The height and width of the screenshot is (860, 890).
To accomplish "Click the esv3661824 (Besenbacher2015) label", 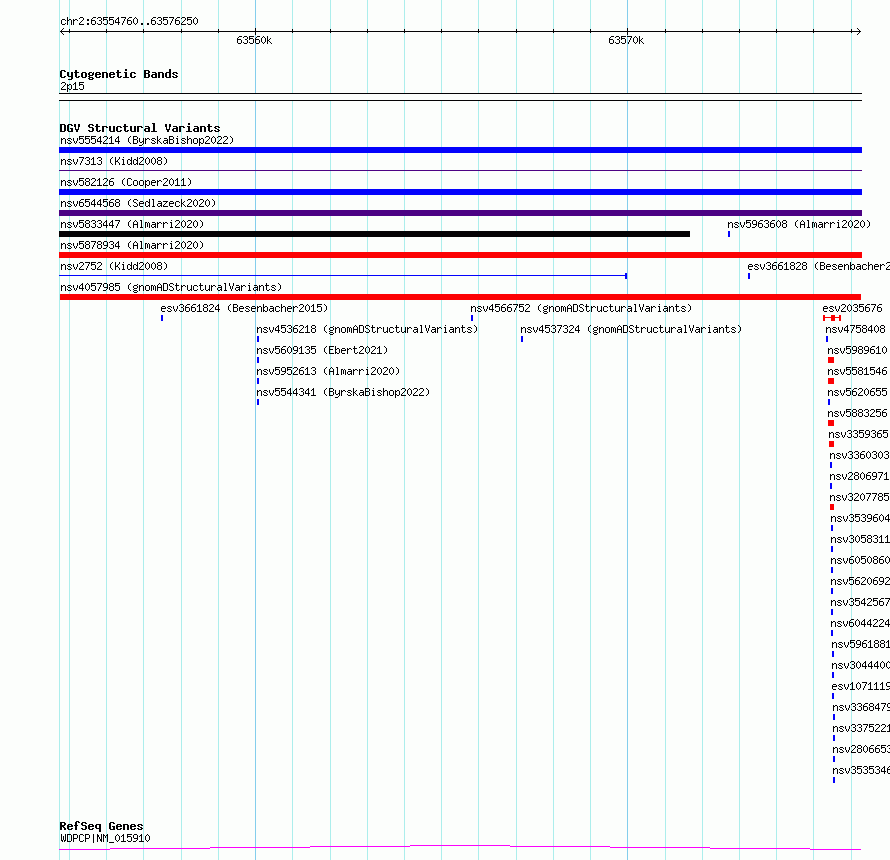I will (x=244, y=308).
